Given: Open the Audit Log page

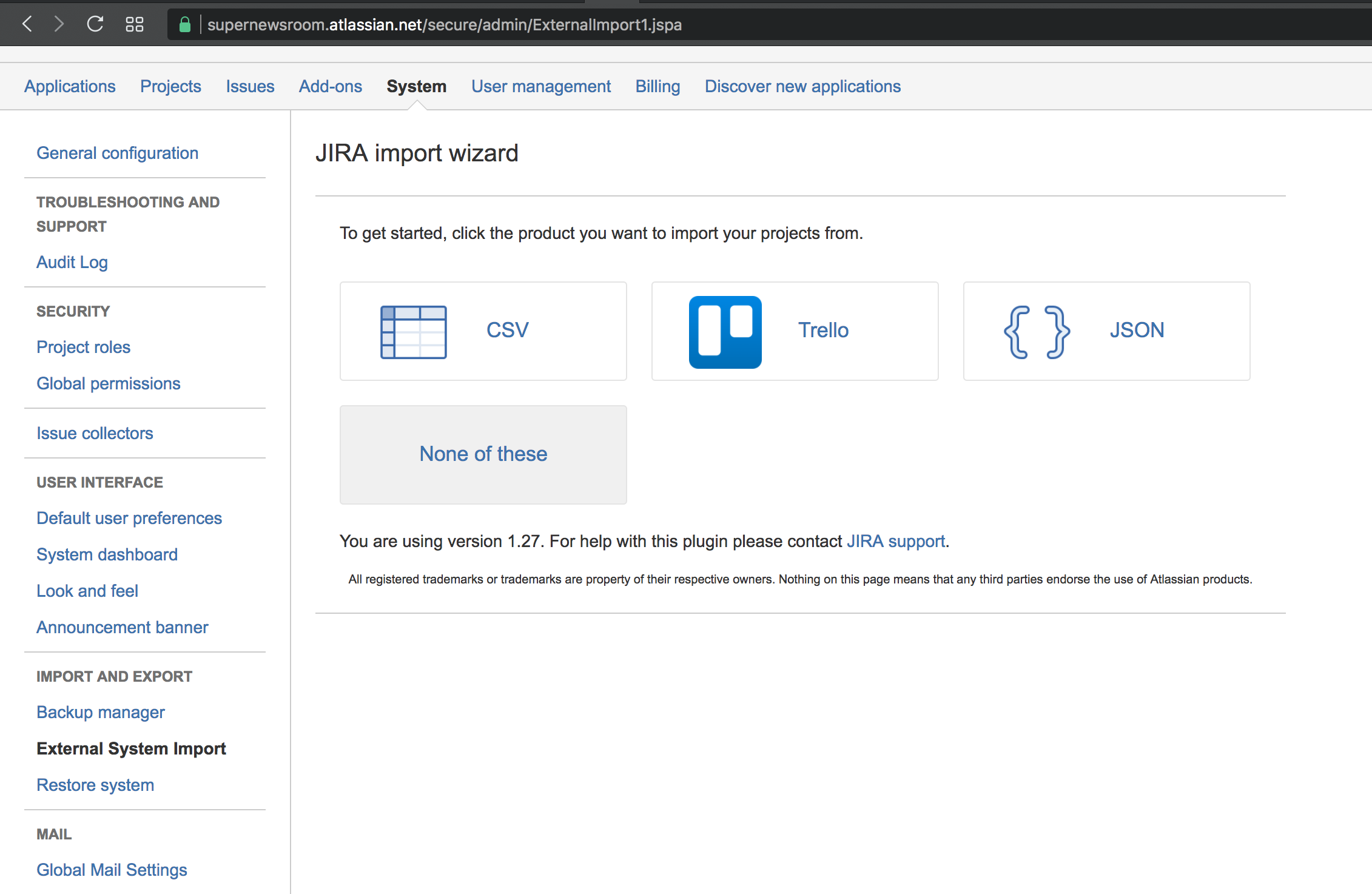Looking at the screenshot, I should (x=72, y=261).
